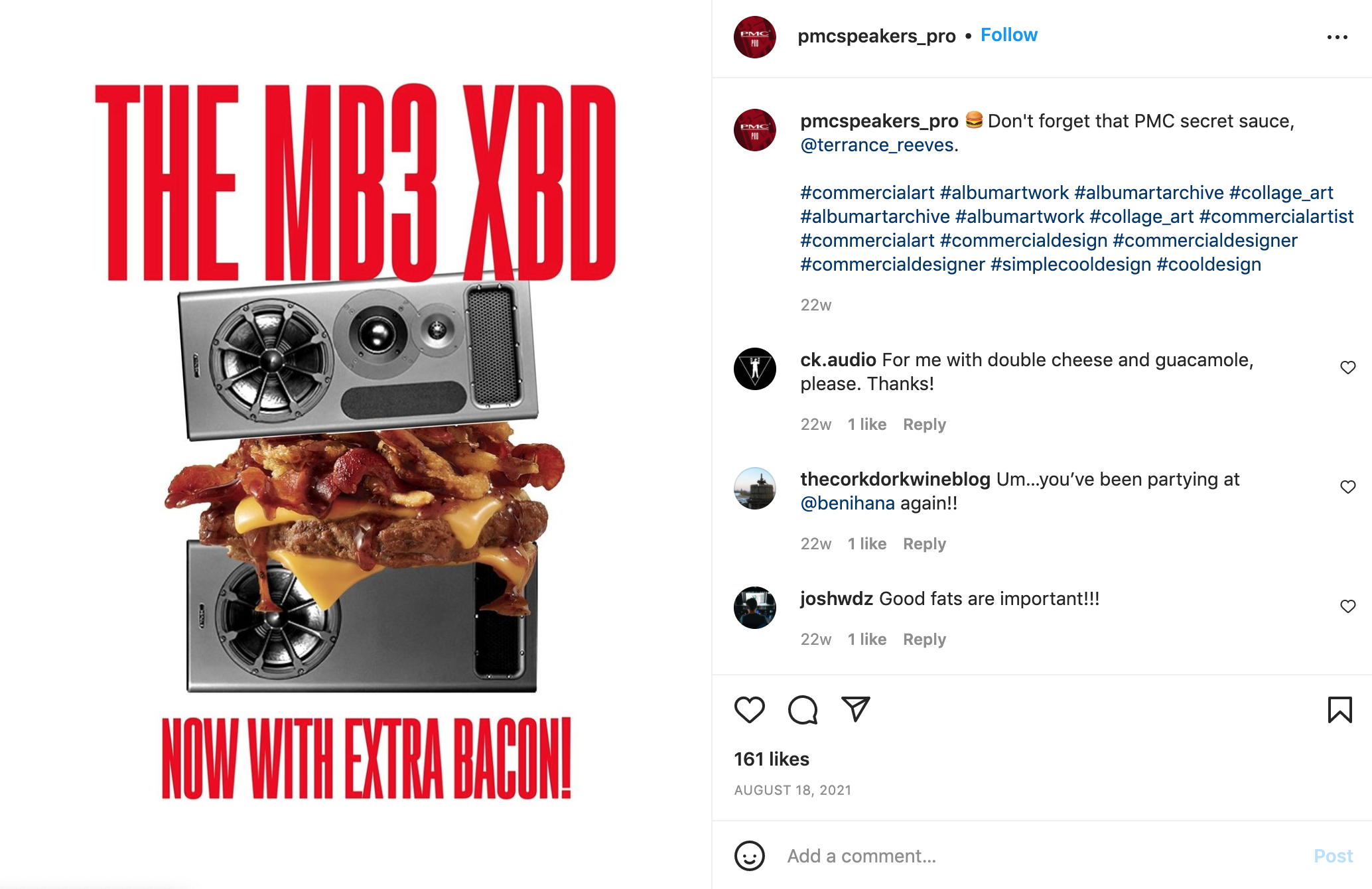Image resolution: width=1372 pixels, height=889 pixels.
Task: Open pmcspeakers_pro profile picture in header
Action: pyautogui.click(x=755, y=37)
